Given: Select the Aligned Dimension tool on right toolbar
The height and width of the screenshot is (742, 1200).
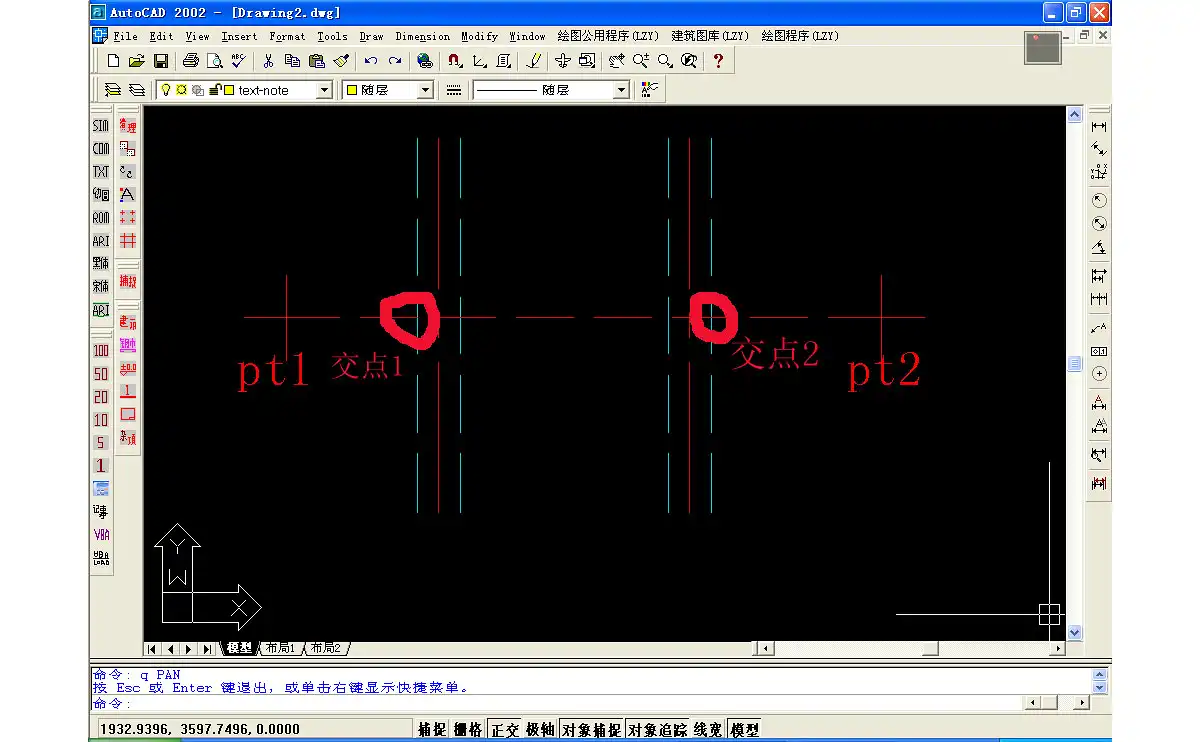Looking at the screenshot, I should (x=1099, y=150).
